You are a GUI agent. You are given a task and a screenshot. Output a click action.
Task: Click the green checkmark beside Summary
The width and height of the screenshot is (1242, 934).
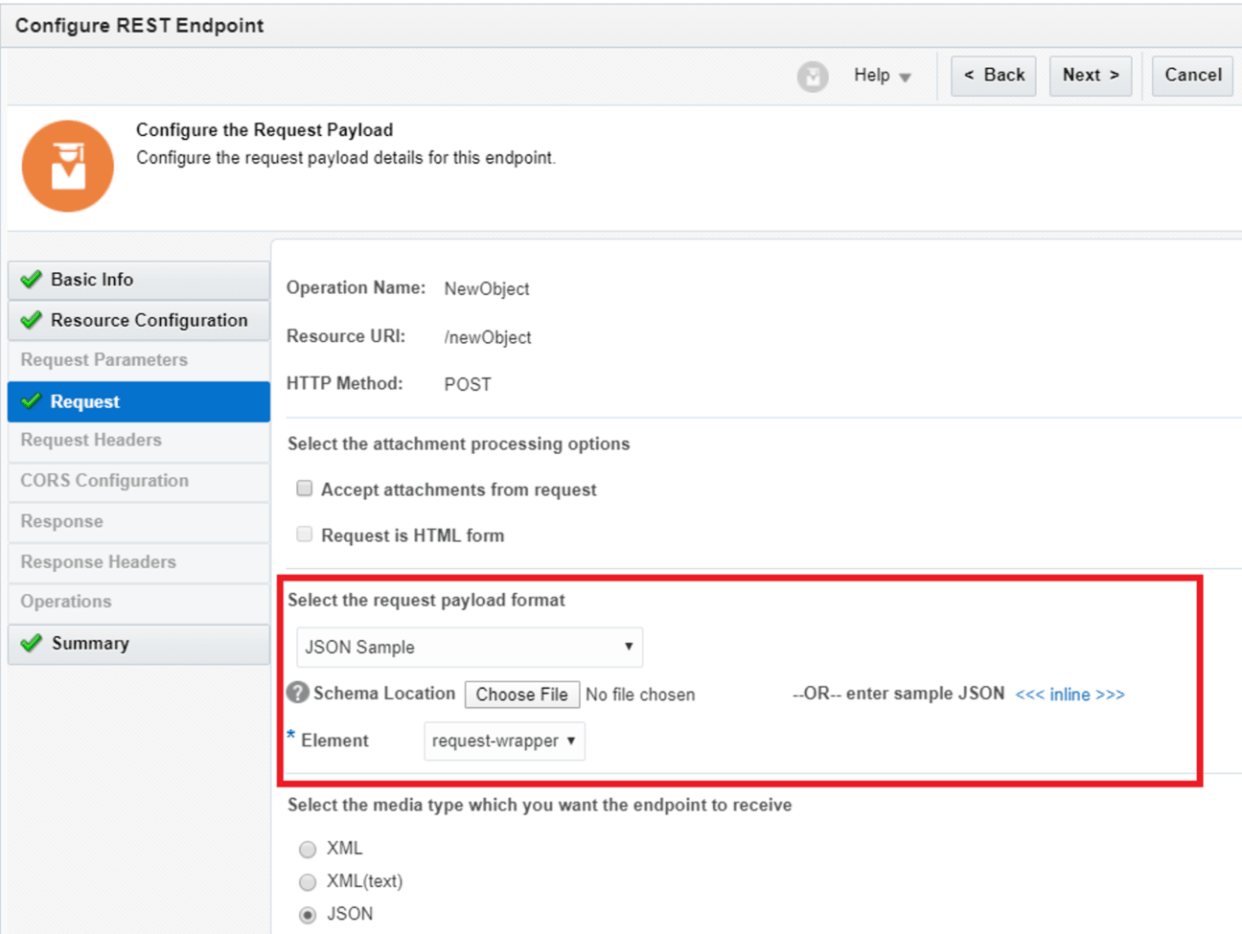(x=28, y=642)
